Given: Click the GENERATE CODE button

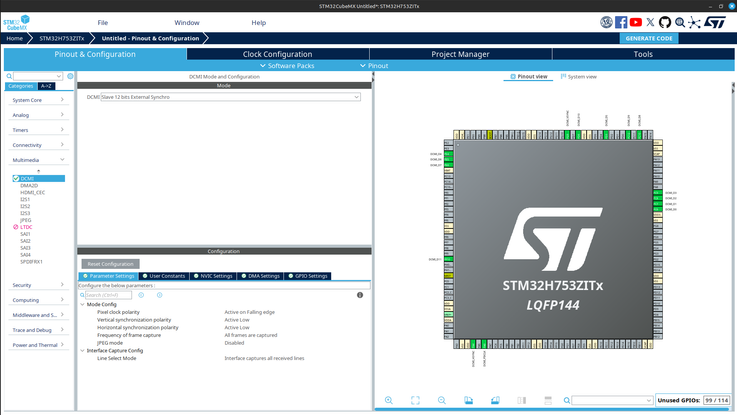Looking at the screenshot, I should [x=649, y=39].
